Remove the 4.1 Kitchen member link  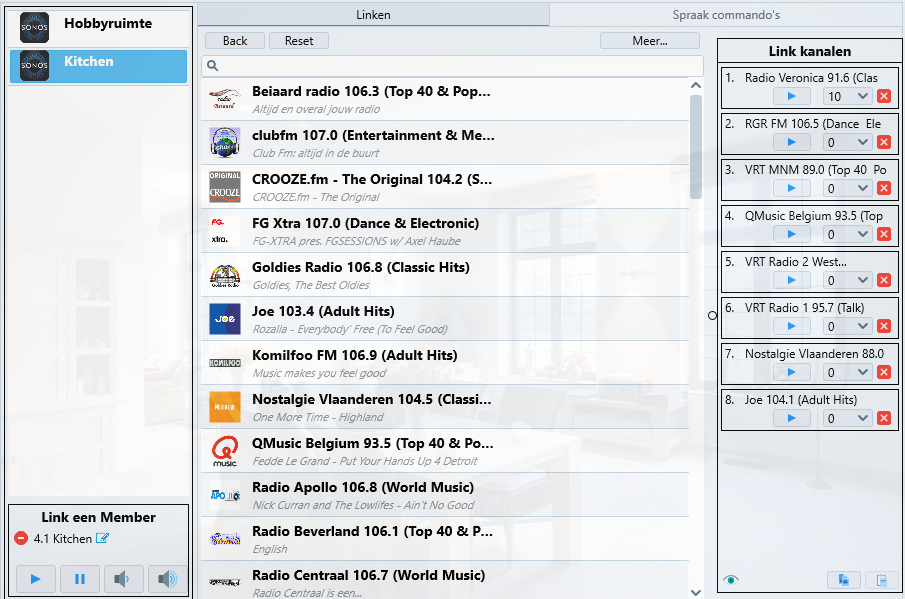[21, 538]
